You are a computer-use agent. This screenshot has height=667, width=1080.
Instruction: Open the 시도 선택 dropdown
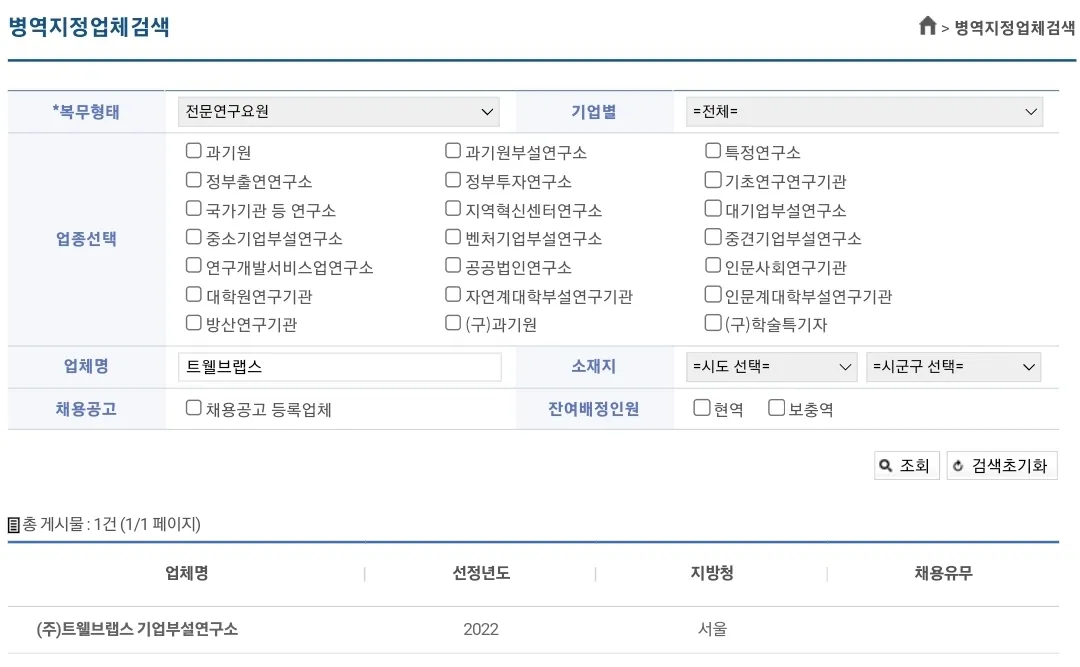[x=771, y=367]
